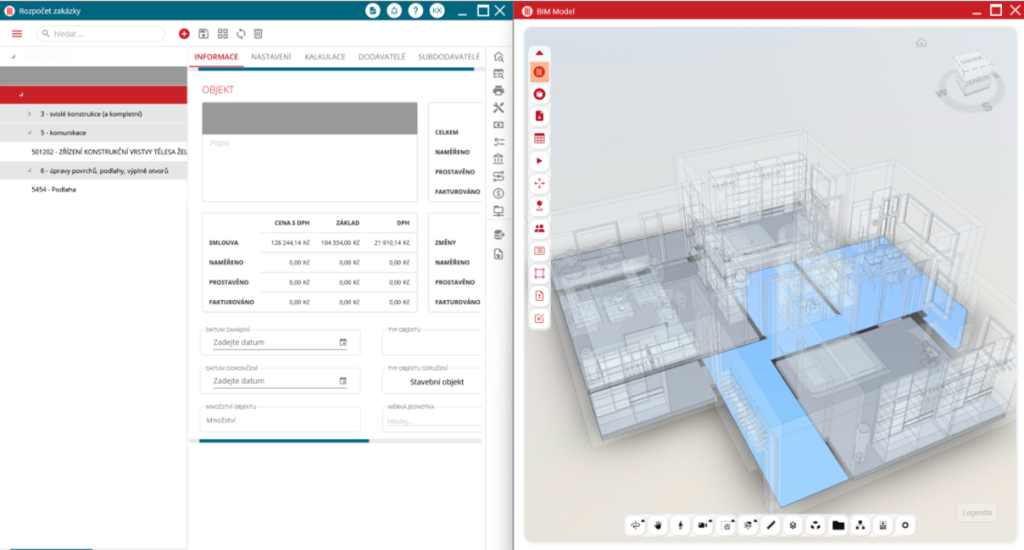Collapse the BIM sidebar with up arrow

(540, 52)
